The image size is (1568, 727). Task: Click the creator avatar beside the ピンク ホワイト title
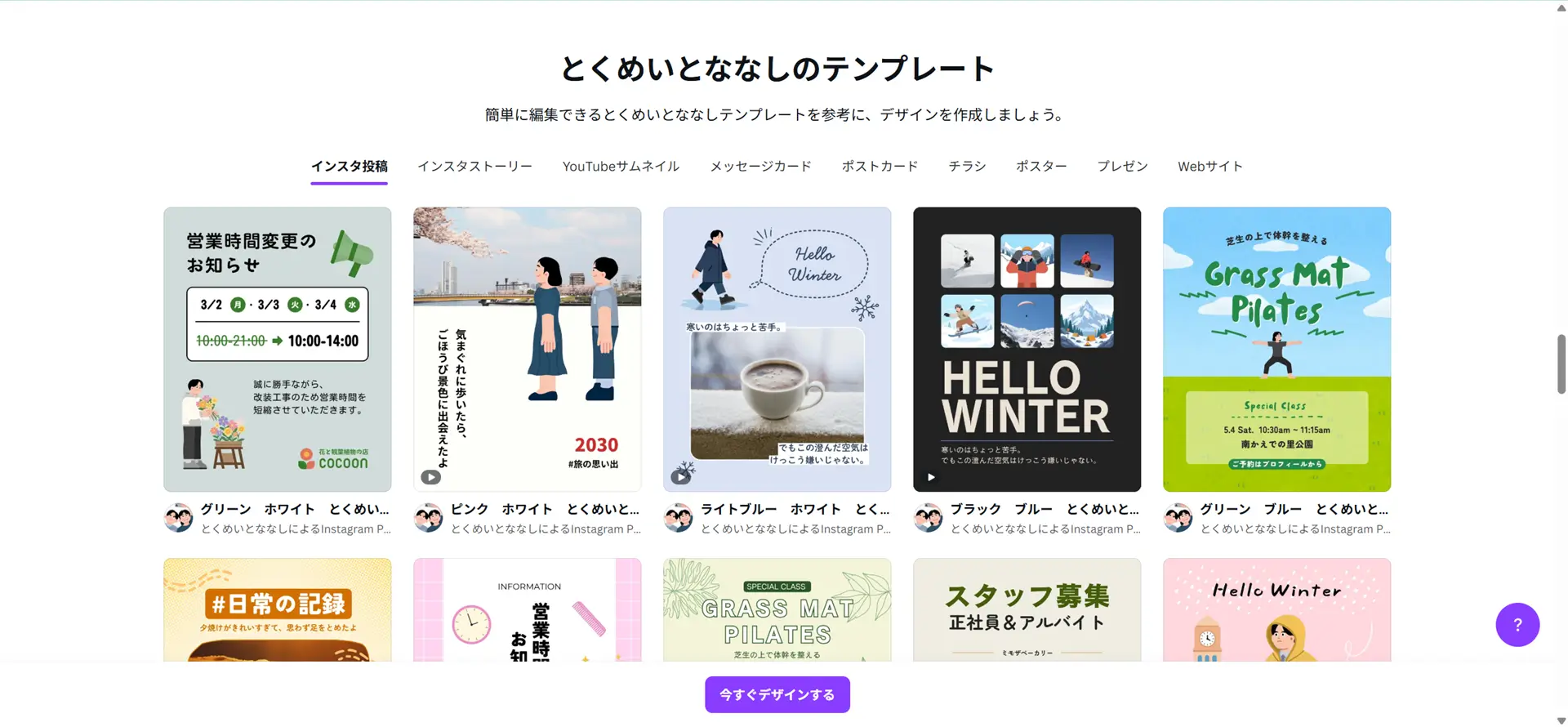pos(429,518)
